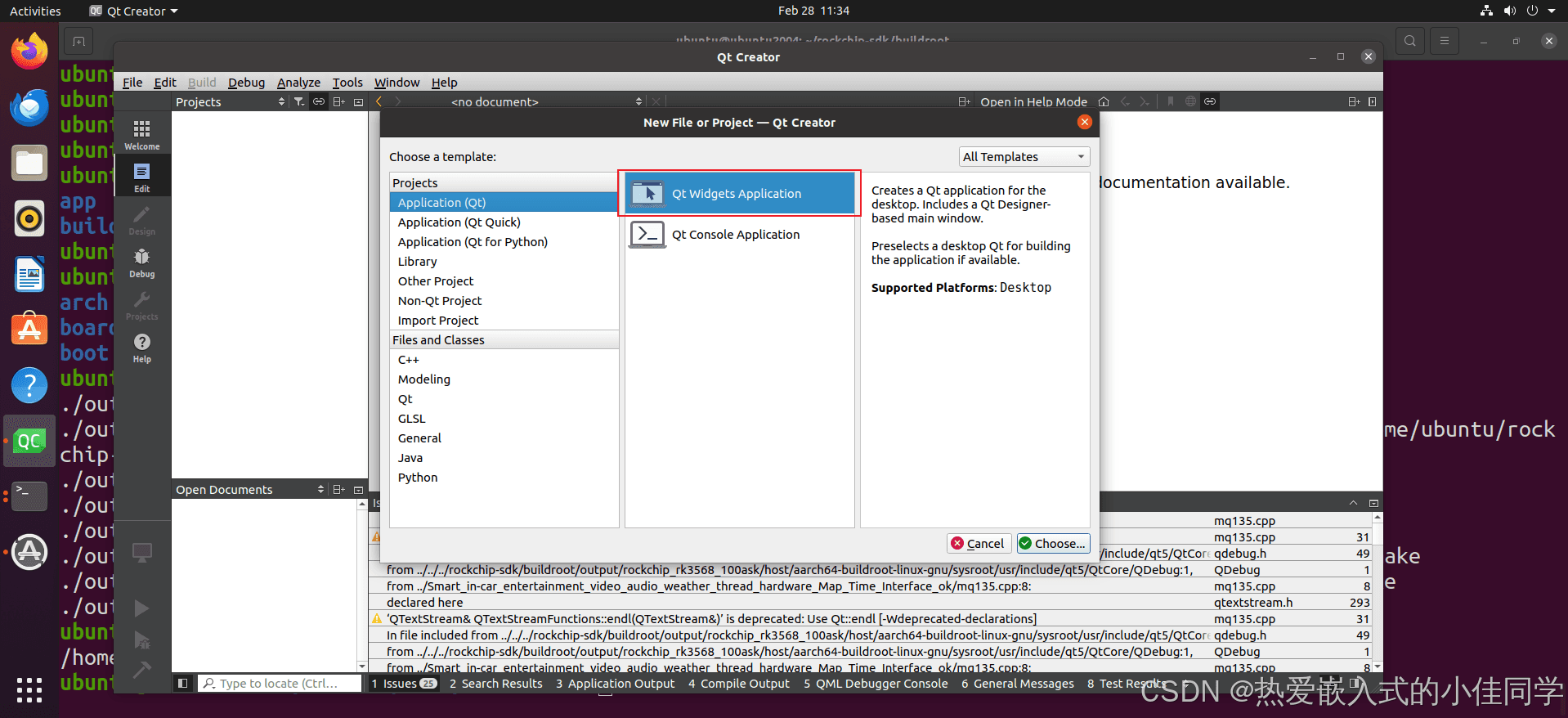Select Application (Qt Quick) category
This screenshot has height=718, width=1568.
(x=504, y=222)
